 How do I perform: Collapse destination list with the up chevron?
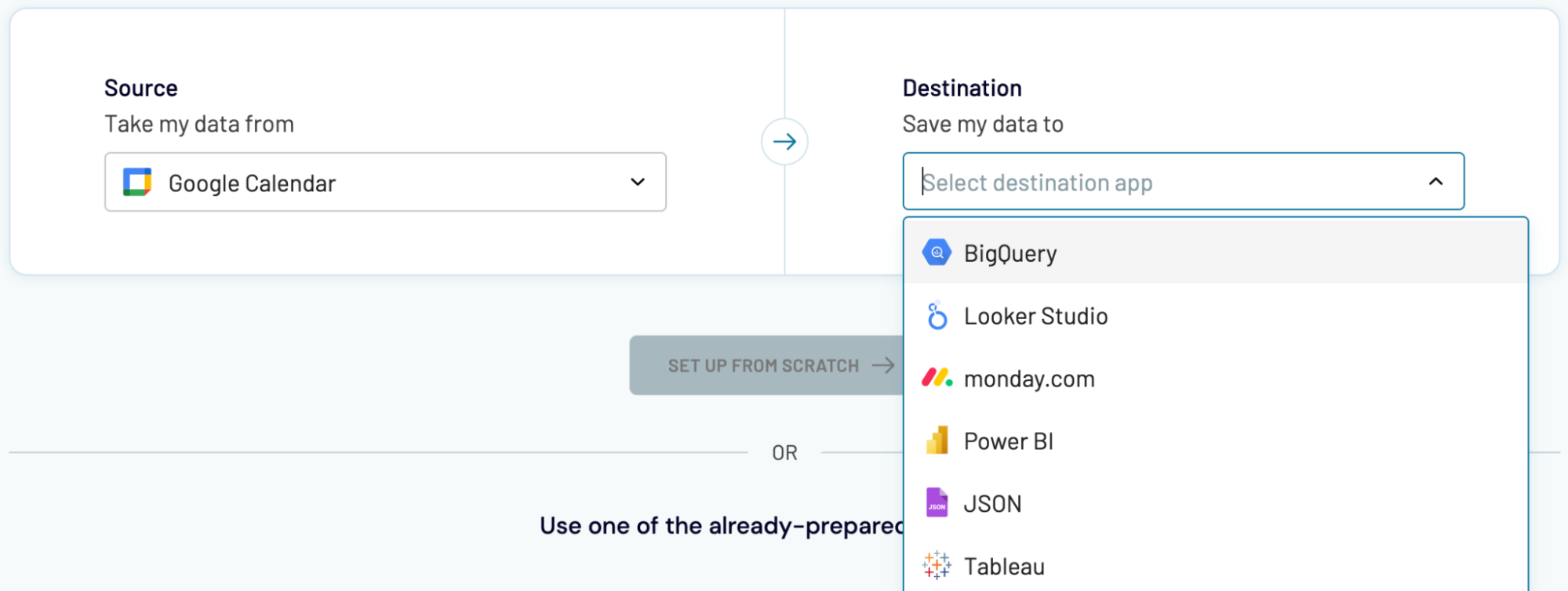tap(1435, 182)
